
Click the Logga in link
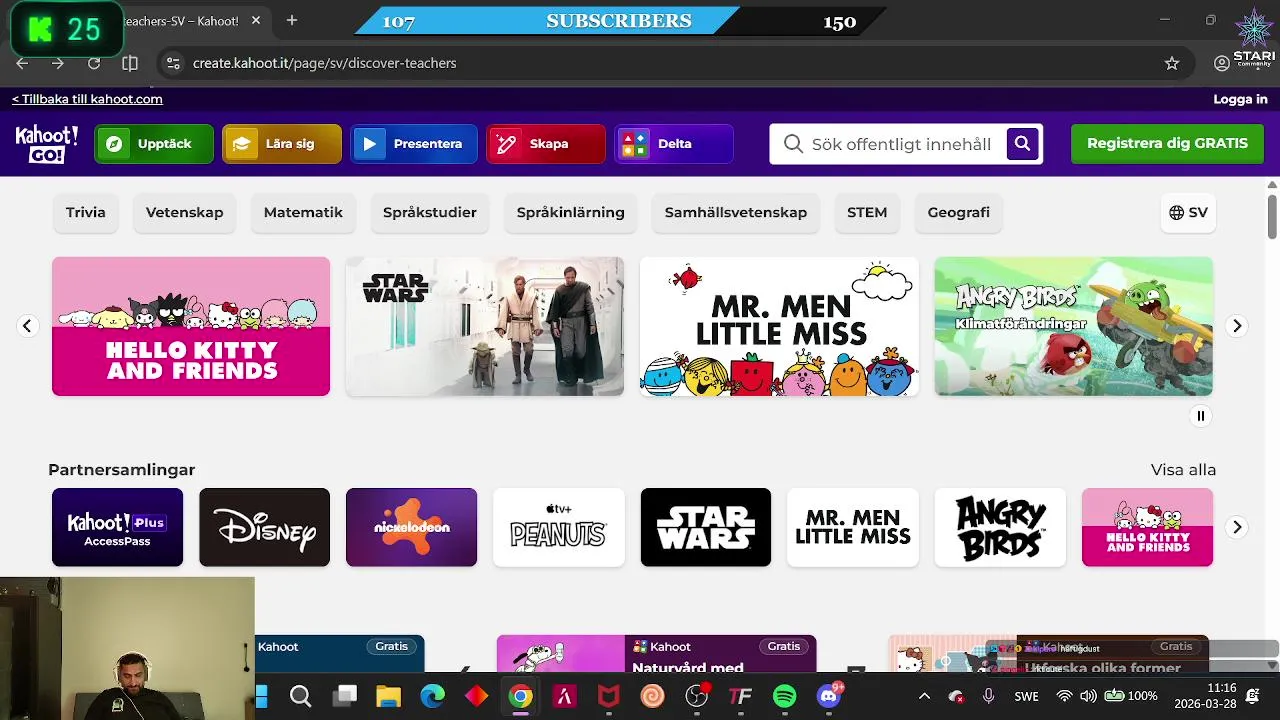1240,99
